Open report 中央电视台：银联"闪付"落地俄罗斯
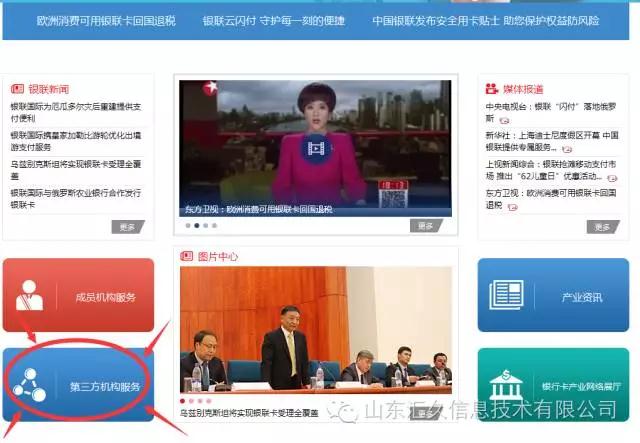This screenshot has height=443, width=640. point(551,112)
